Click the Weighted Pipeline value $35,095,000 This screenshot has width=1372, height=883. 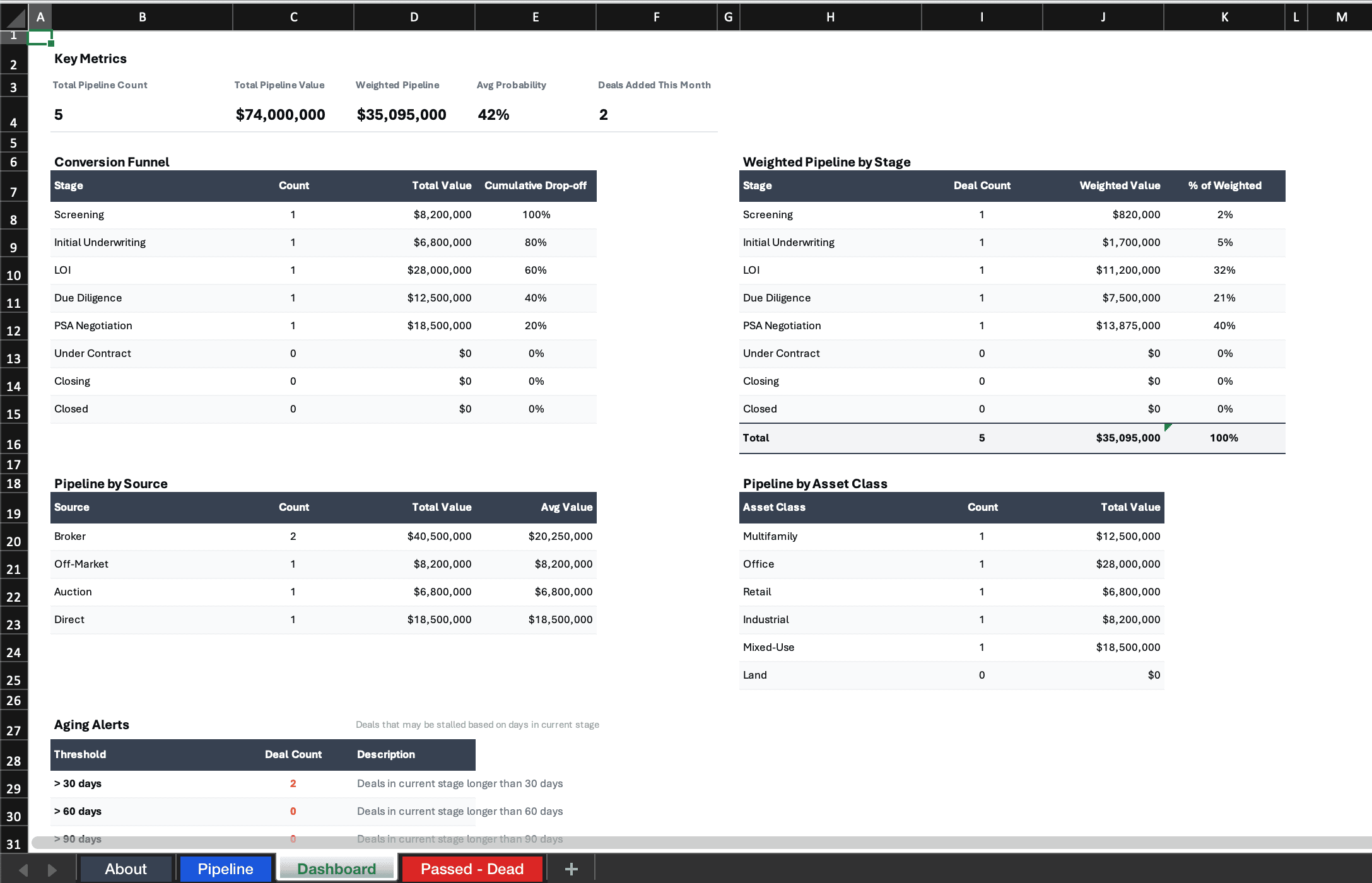click(x=401, y=114)
